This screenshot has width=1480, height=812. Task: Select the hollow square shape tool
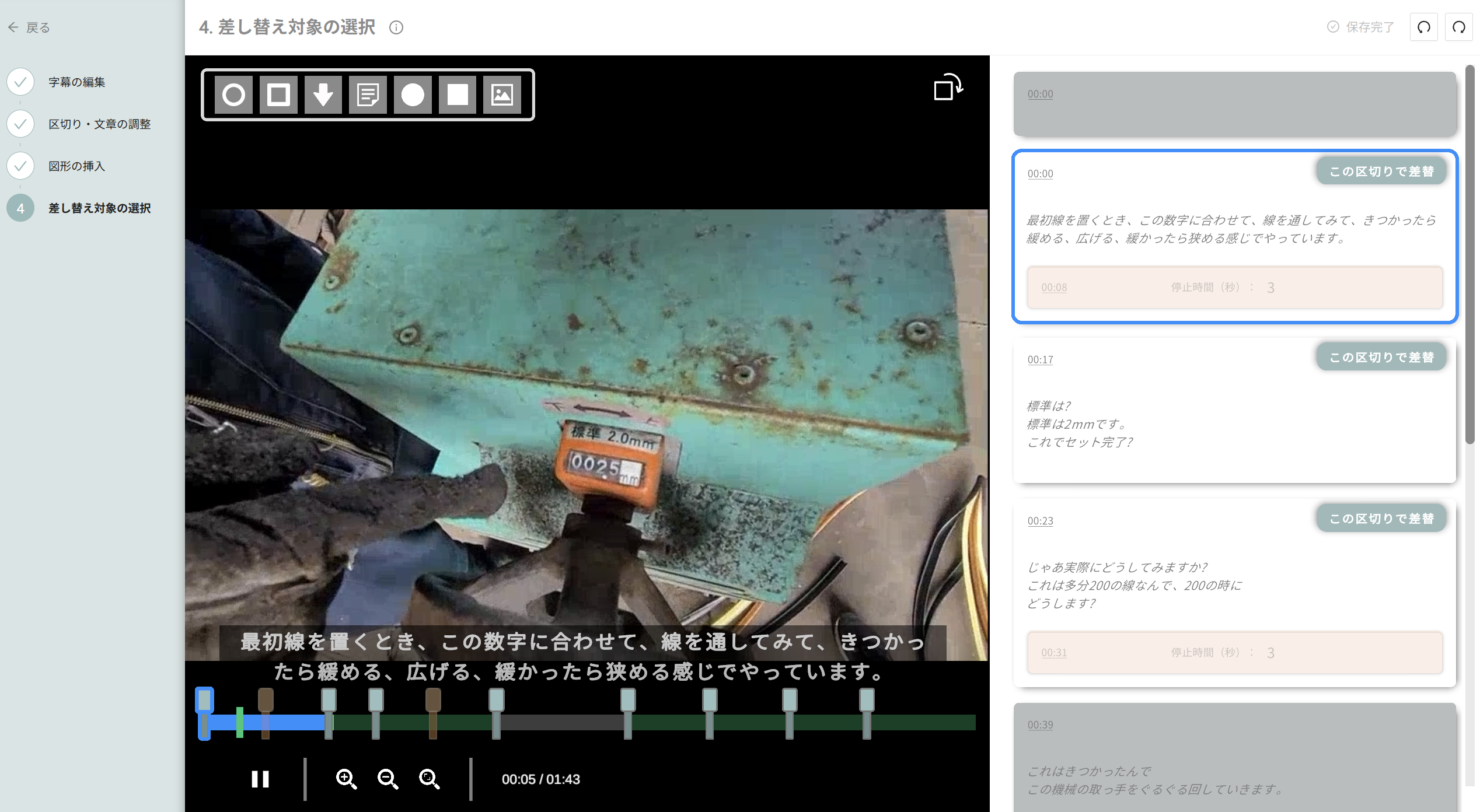pyautogui.click(x=278, y=94)
